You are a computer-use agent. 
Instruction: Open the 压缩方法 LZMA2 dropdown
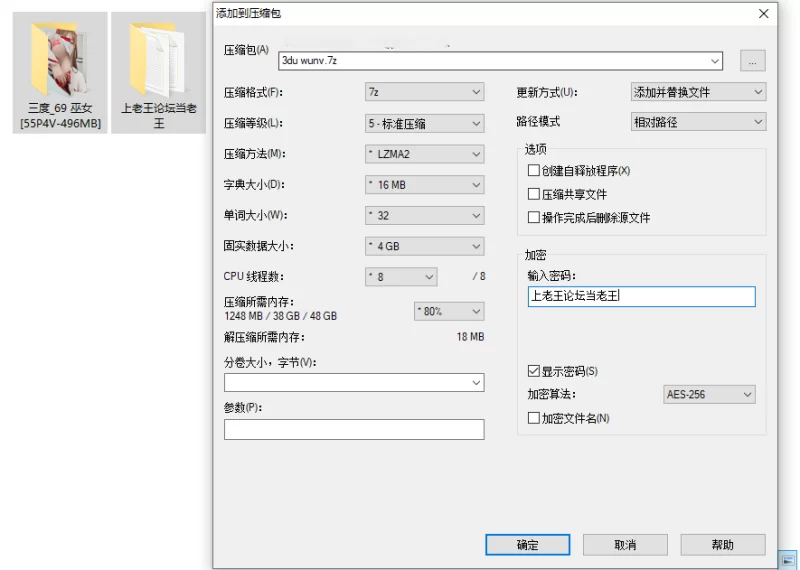(425, 155)
